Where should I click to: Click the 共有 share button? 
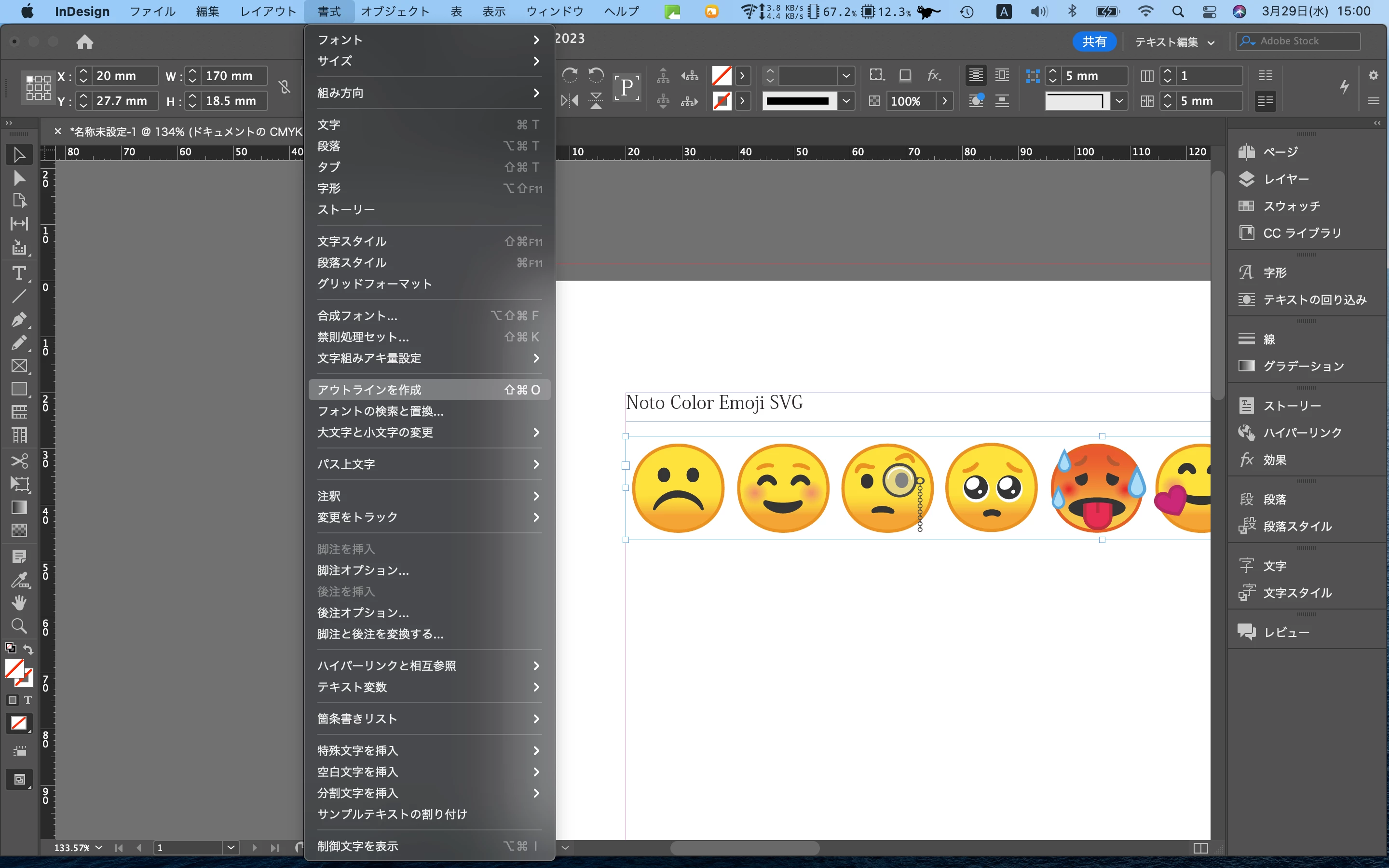1093,41
